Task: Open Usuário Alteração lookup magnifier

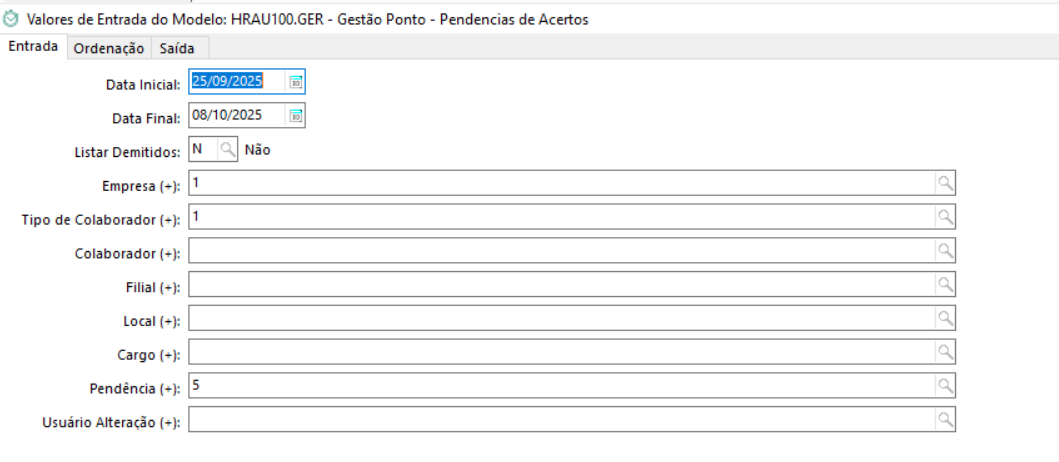Action: [x=944, y=420]
